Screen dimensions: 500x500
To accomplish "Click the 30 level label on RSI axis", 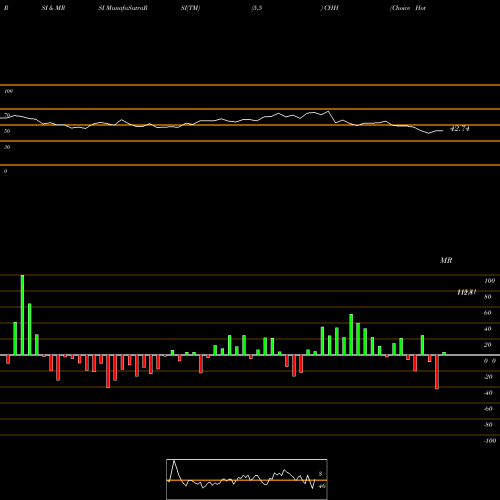I will tap(7, 147).
